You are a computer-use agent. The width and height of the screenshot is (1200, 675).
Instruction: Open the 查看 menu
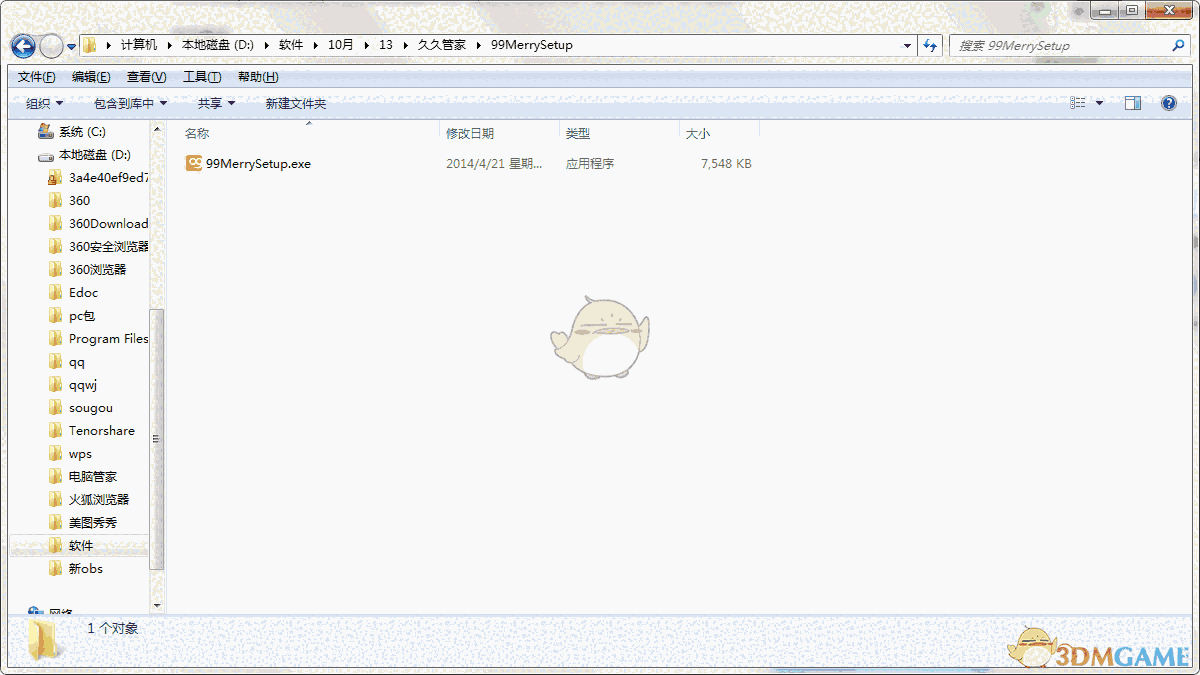pyautogui.click(x=145, y=76)
